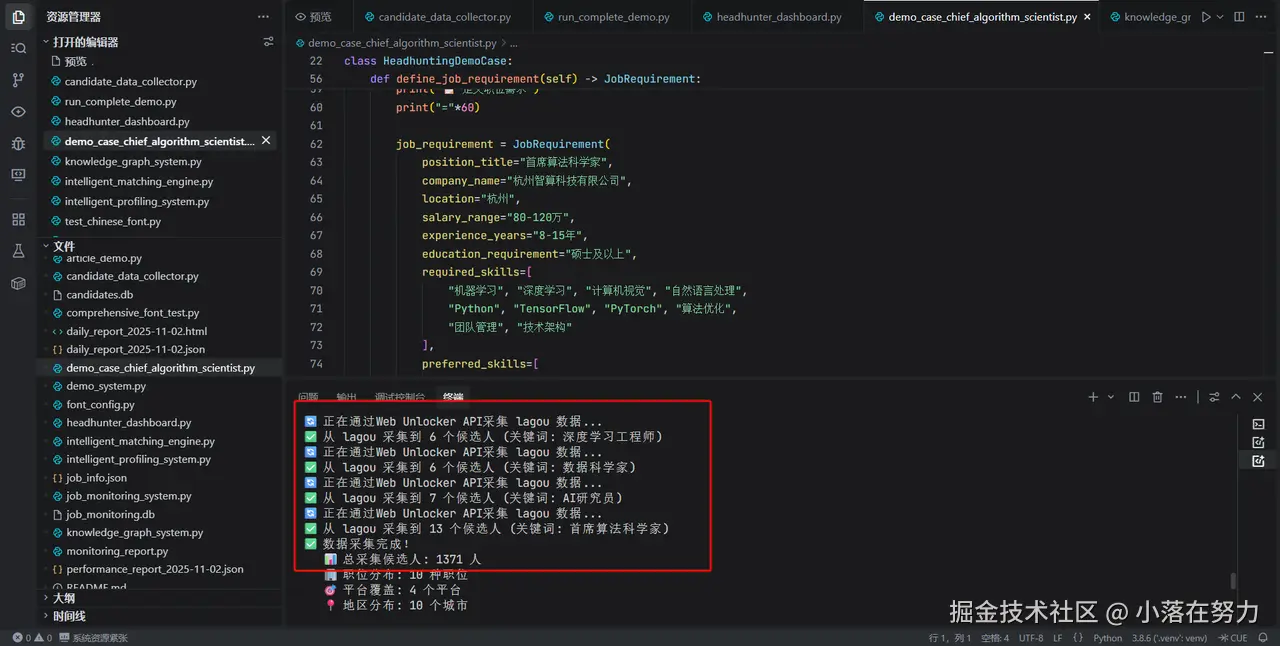Change cursor position 行 1, 列 1

pos(950,638)
